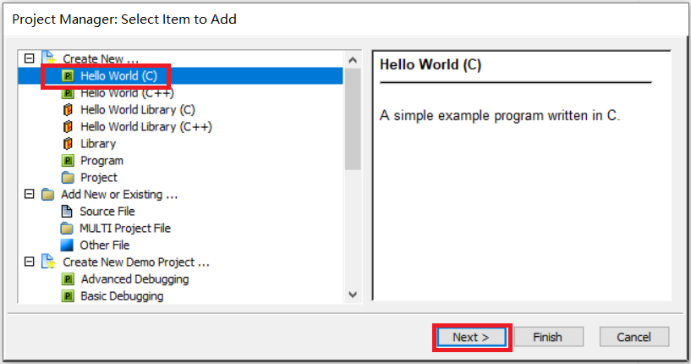Cancel the Select Item to Add dialog
This screenshot has height=364, width=691.
(634, 337)
